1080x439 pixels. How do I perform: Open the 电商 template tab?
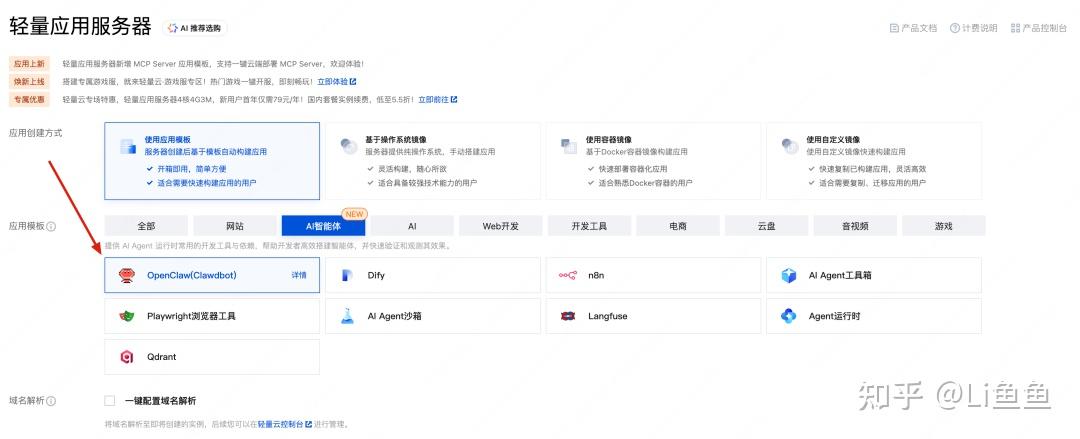[678, 226]
